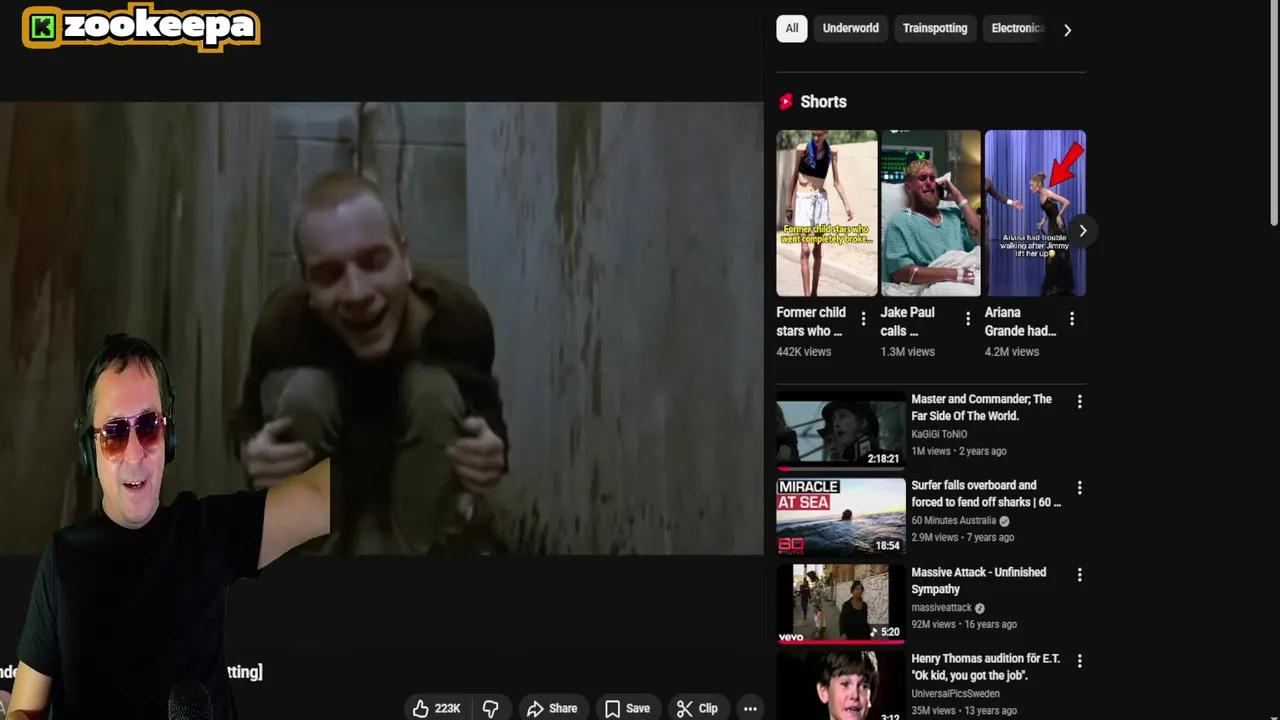This screenshot has width=1280, height=720.
Task: Open options for Master and Commander video
Action: (1079, 402)
